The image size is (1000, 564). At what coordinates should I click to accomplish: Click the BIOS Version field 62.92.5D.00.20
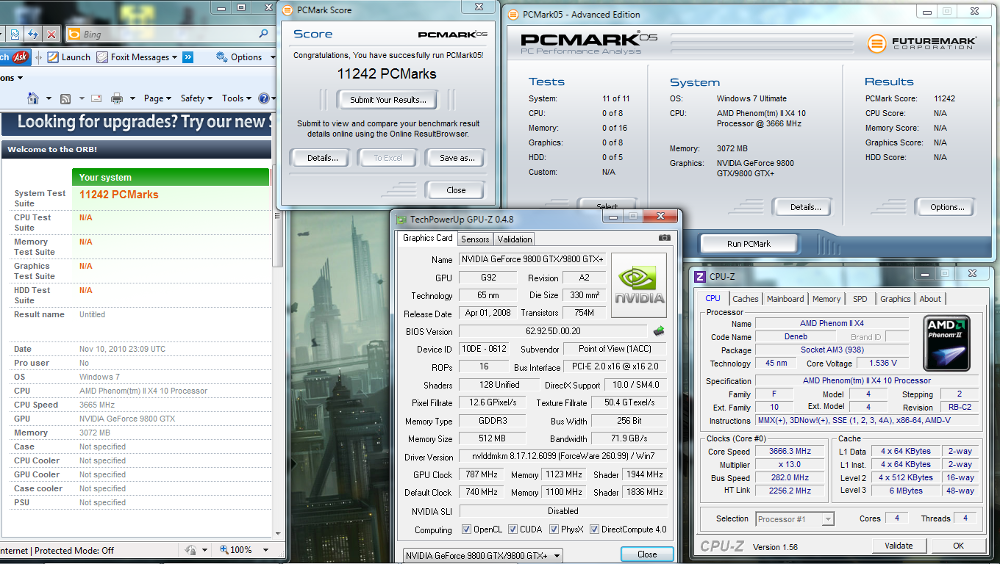(552, 331)
